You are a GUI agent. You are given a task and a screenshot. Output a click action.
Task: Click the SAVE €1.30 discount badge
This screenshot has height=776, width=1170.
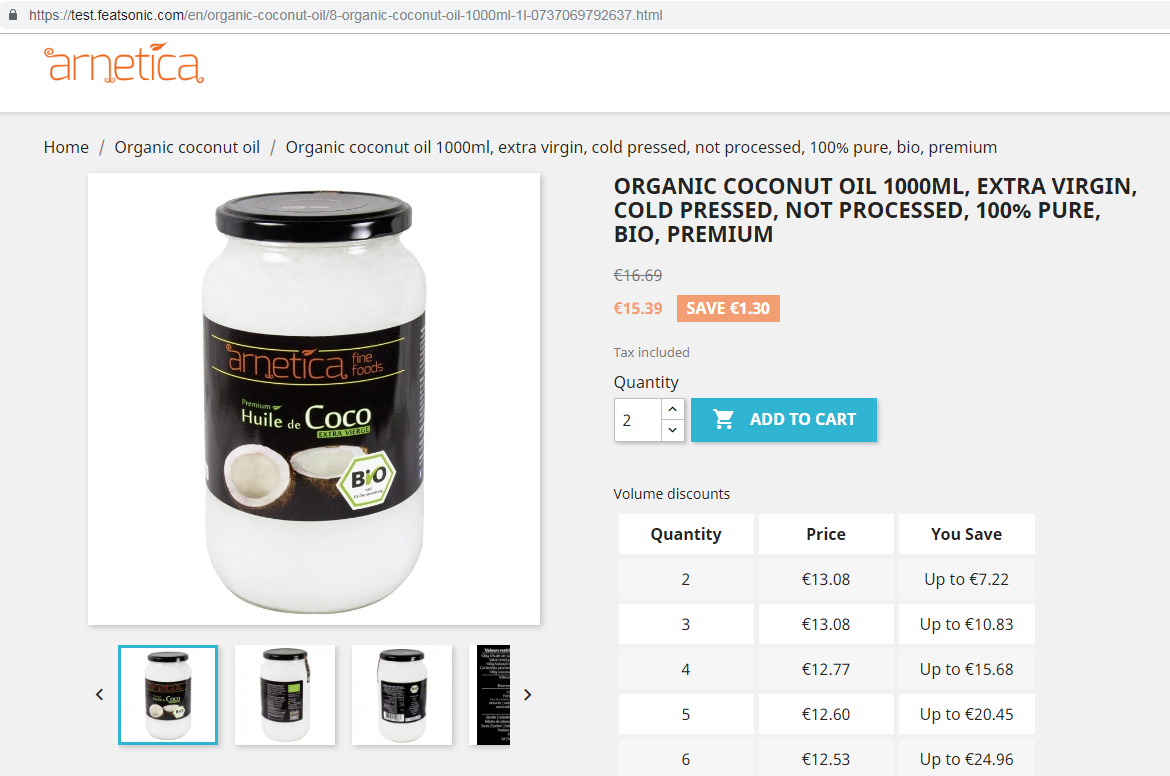point(728,308)
